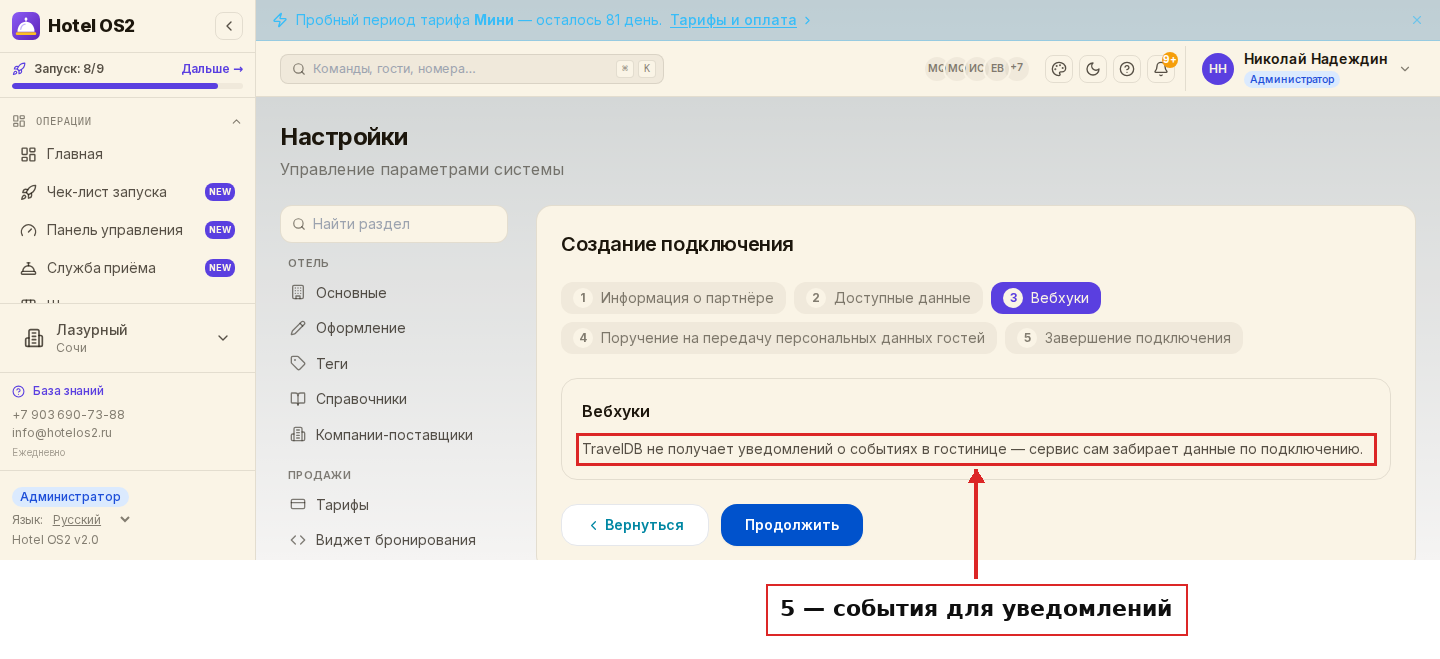
Task: Click the Главная grid icon
Action: [28, 154]
